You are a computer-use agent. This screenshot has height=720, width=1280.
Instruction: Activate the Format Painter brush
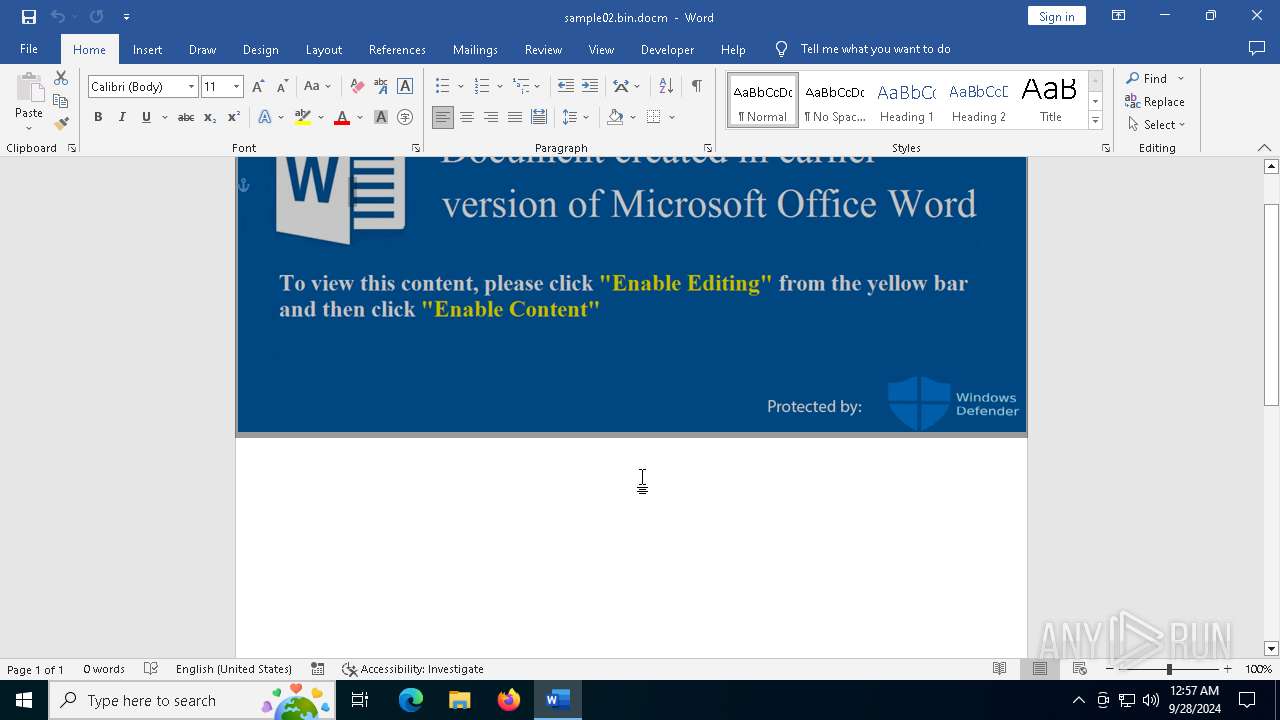click(x=61, y=124)
